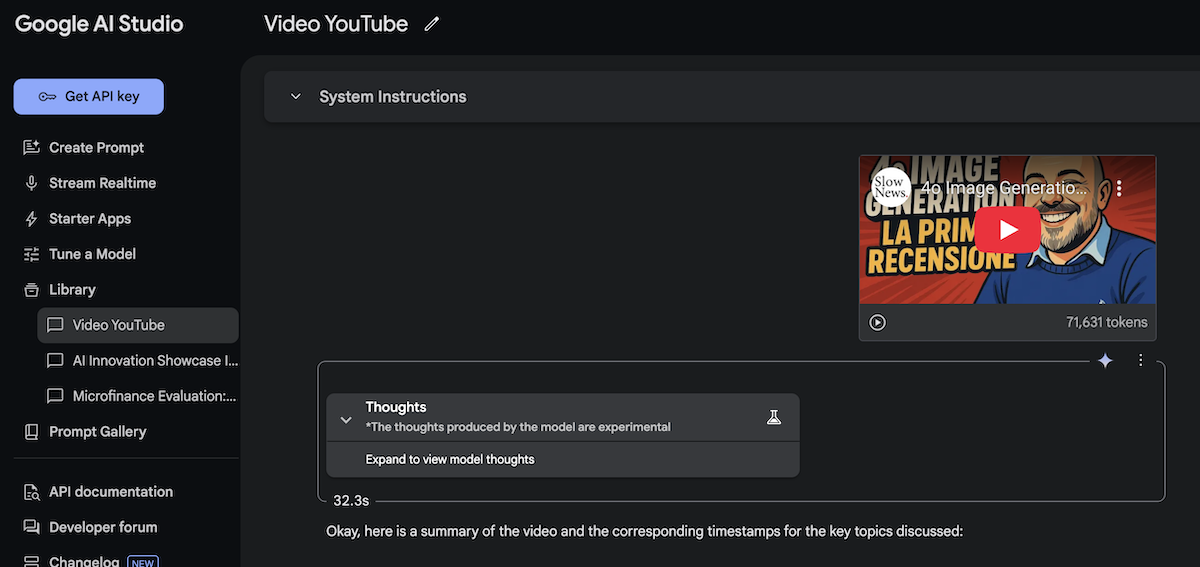This screenshot has width=1200, height=567.
Task: Open the Microfinance Evaluation library entry
Action: (138, 396)
